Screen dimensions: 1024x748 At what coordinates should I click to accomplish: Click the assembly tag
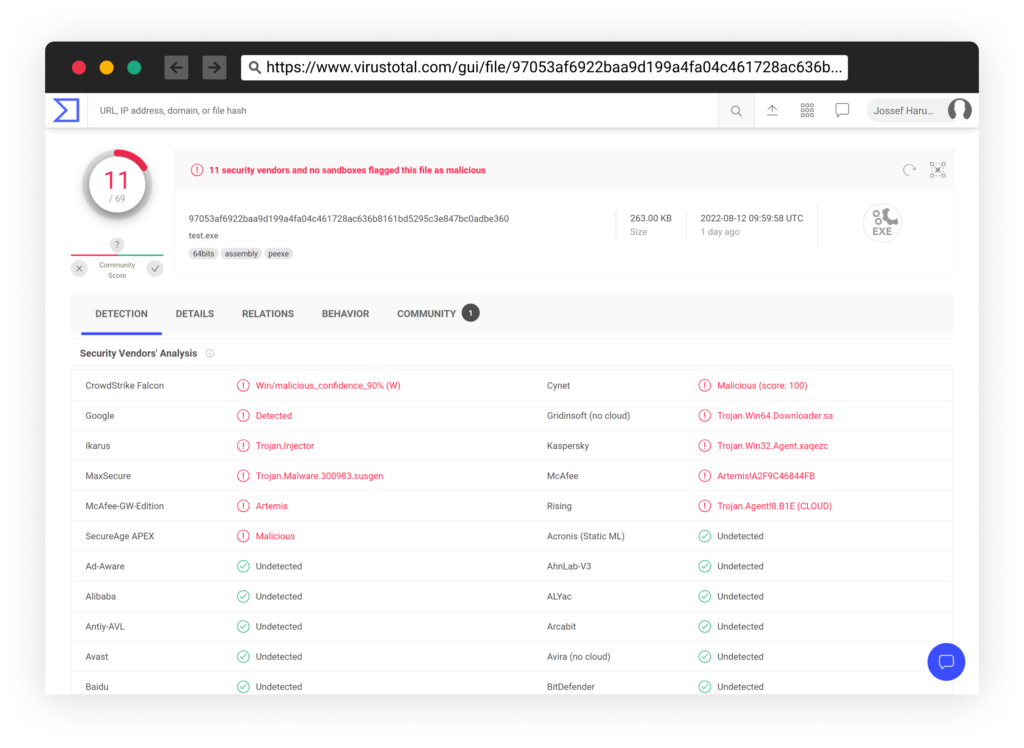[241, 253]
